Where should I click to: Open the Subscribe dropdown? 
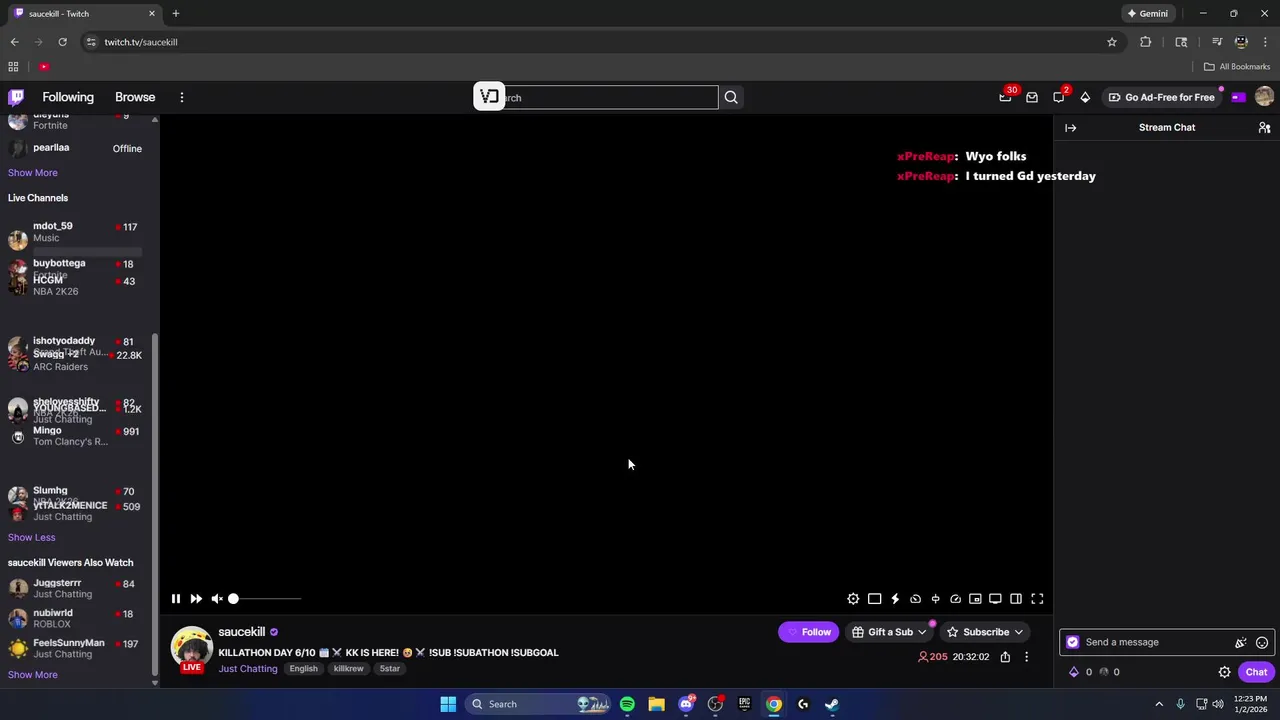pos(985,632)
